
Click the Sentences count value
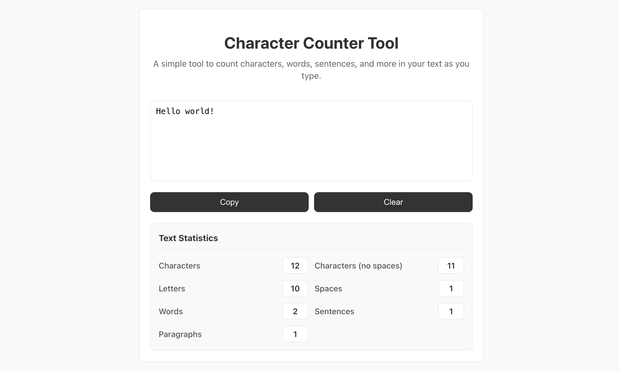coord(451,311)
